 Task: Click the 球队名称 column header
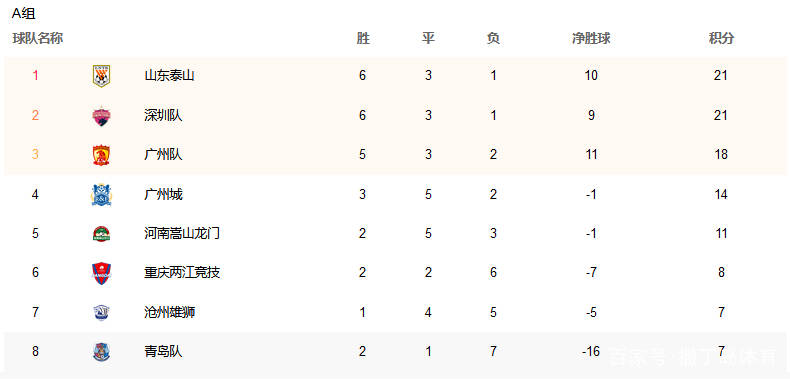[38, 38]
